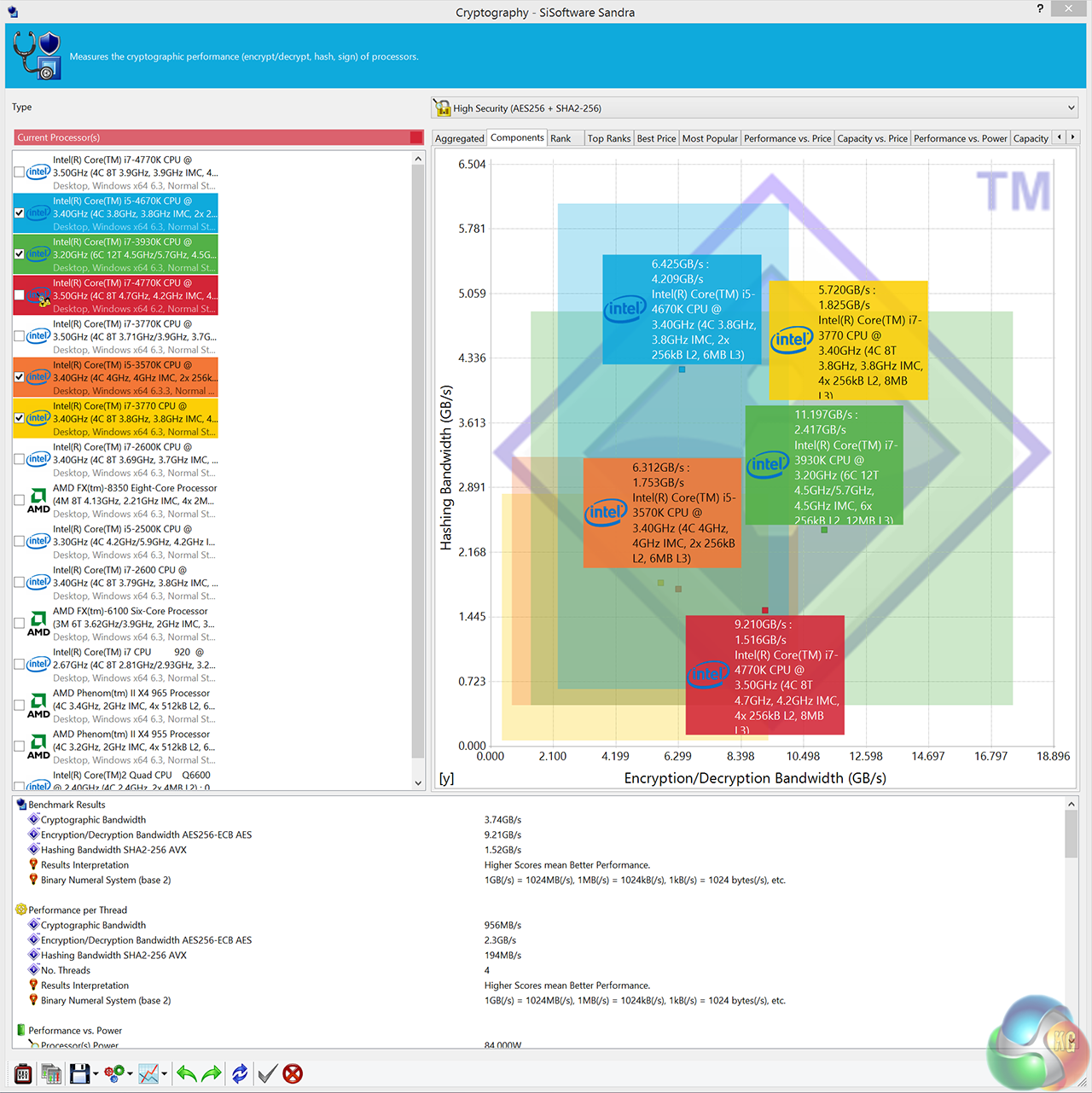Click the processor list scrollbar down arrow
Screen dimensions: 1092x1093
pyautogui.click(x=418, y=782)
